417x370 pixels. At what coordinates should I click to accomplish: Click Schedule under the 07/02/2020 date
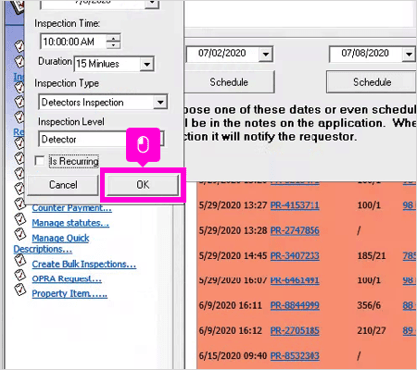click(x=229, y=82)
